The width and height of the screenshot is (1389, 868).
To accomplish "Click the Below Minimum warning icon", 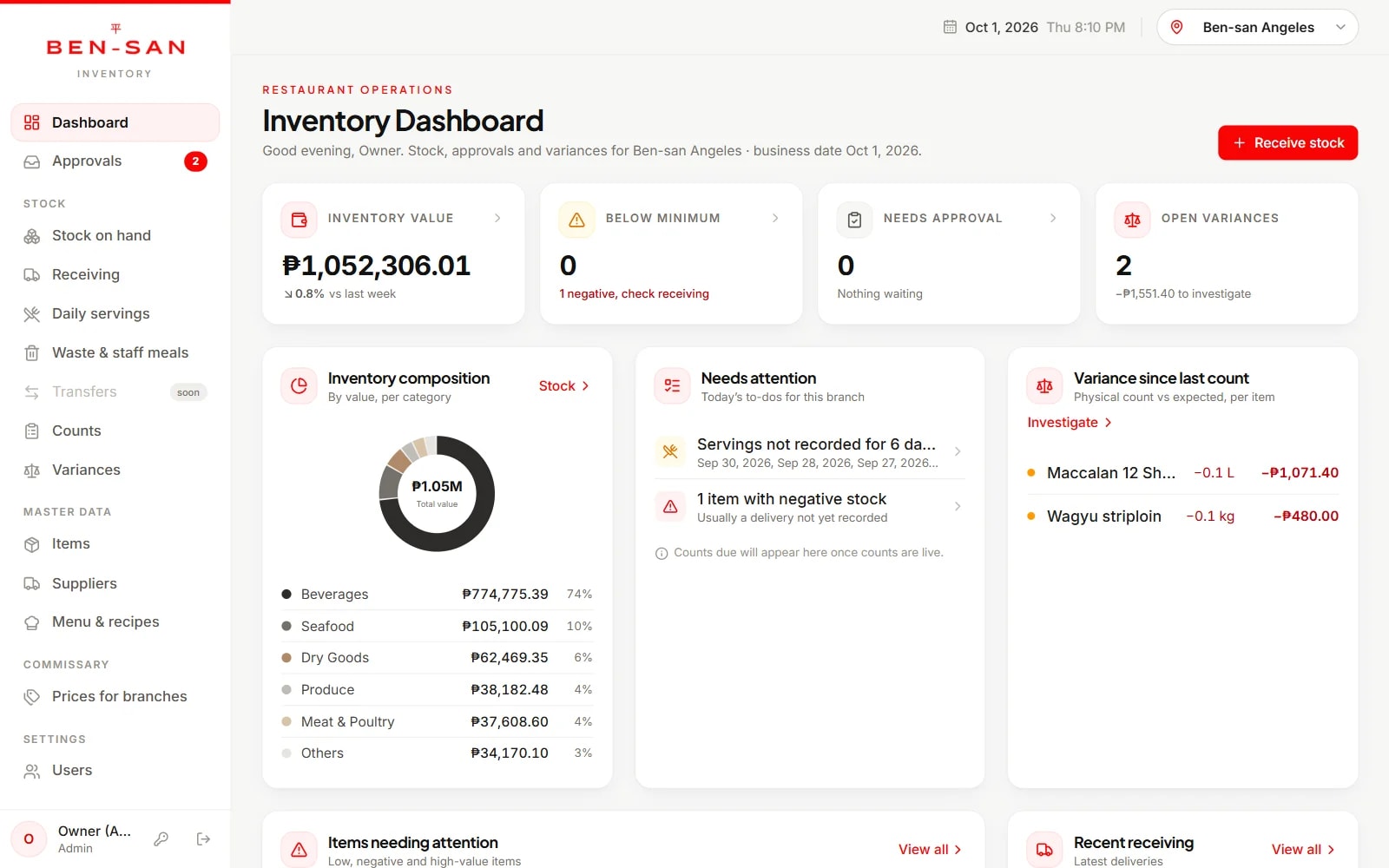I will [576, 220].
